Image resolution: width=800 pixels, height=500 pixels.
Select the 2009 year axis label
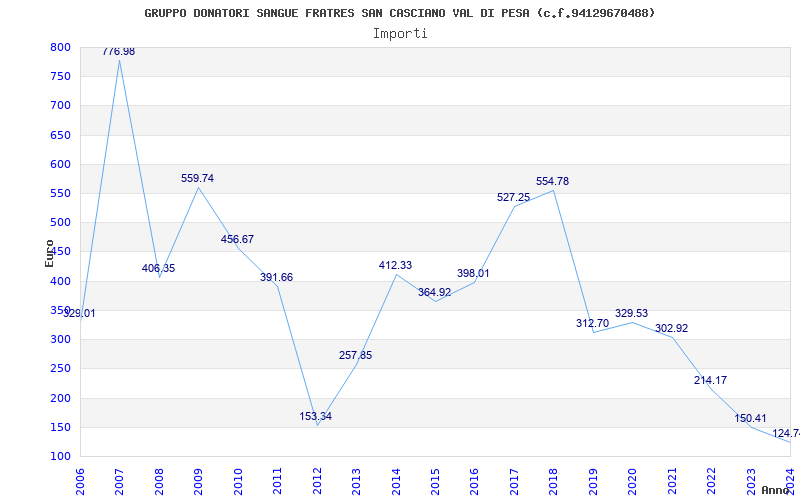(198, 481)
